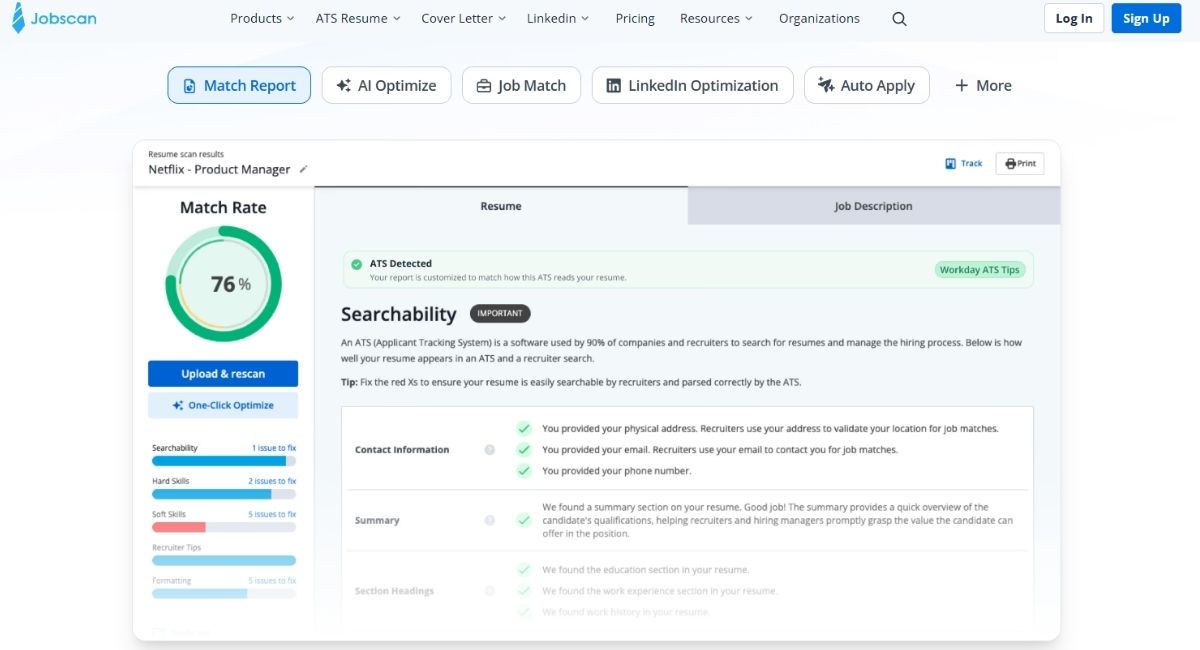1200x650 pixels.
Task: Click the green check beside physical address line
Action: pos(523,428)
